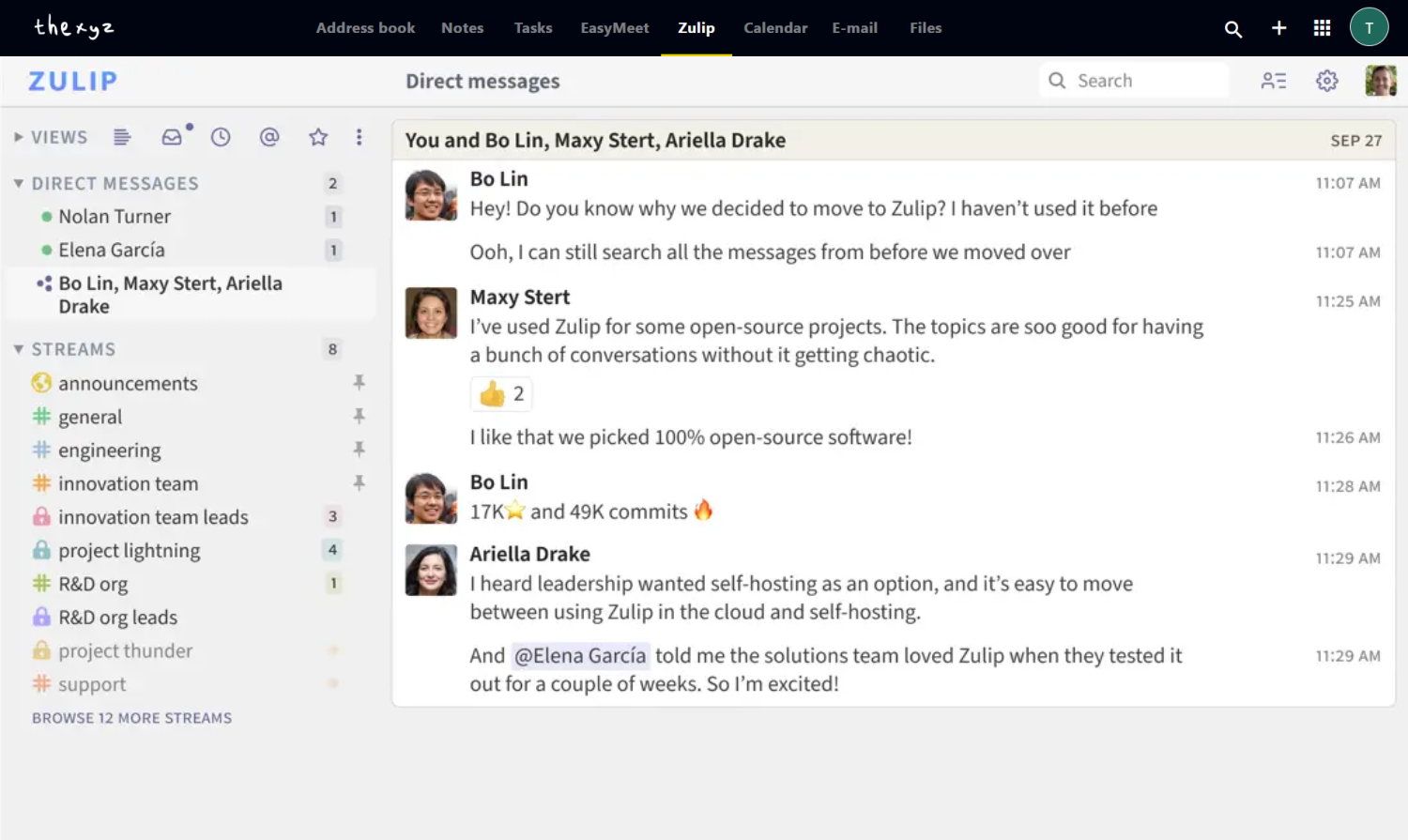This screenshot has width=1408, height=840.
Task: Open the @Elena García mention
Action: 580,655
